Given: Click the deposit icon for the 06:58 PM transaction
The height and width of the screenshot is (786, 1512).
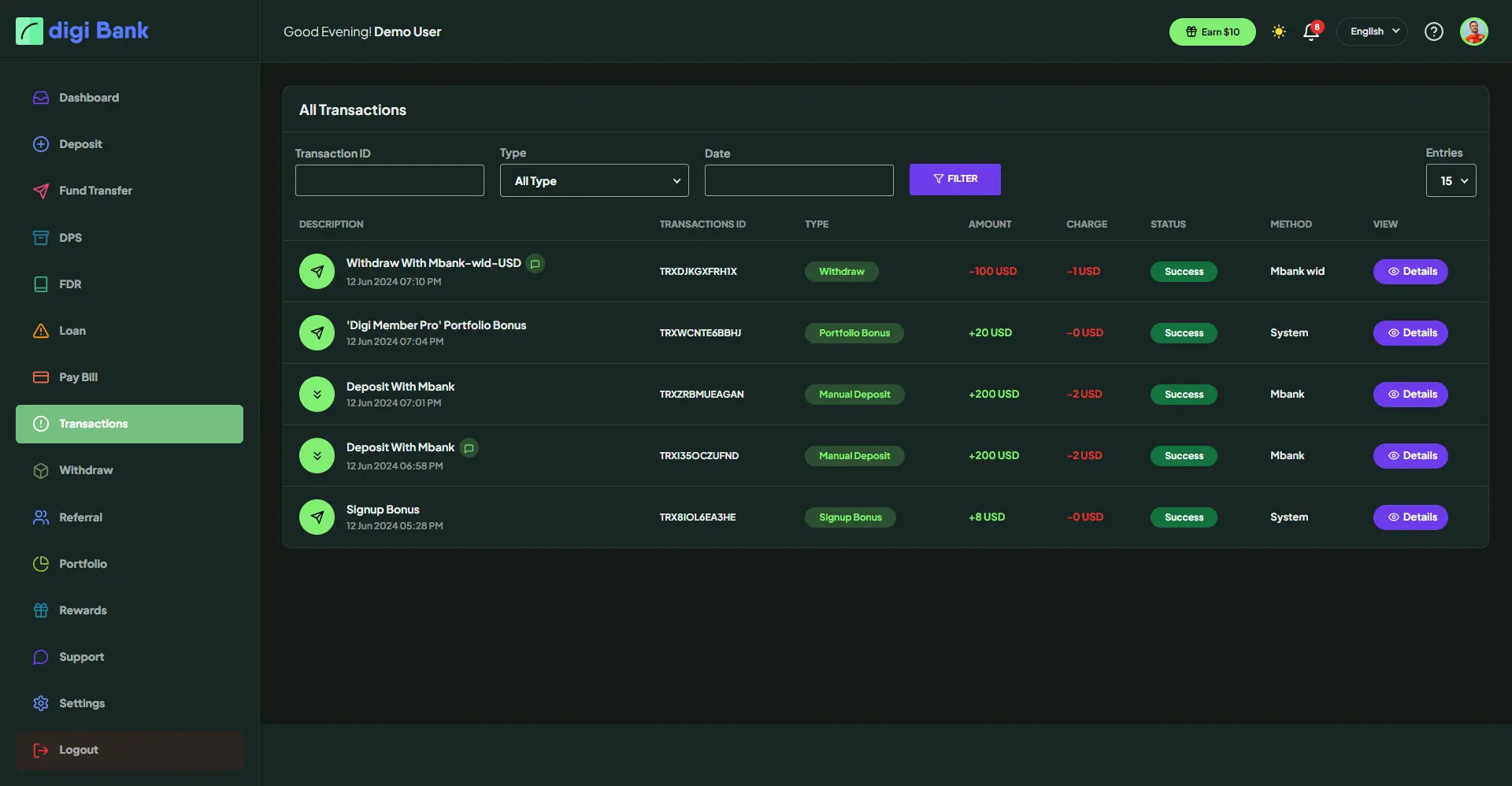Looking at the screenshot, I should coord(317,456).
